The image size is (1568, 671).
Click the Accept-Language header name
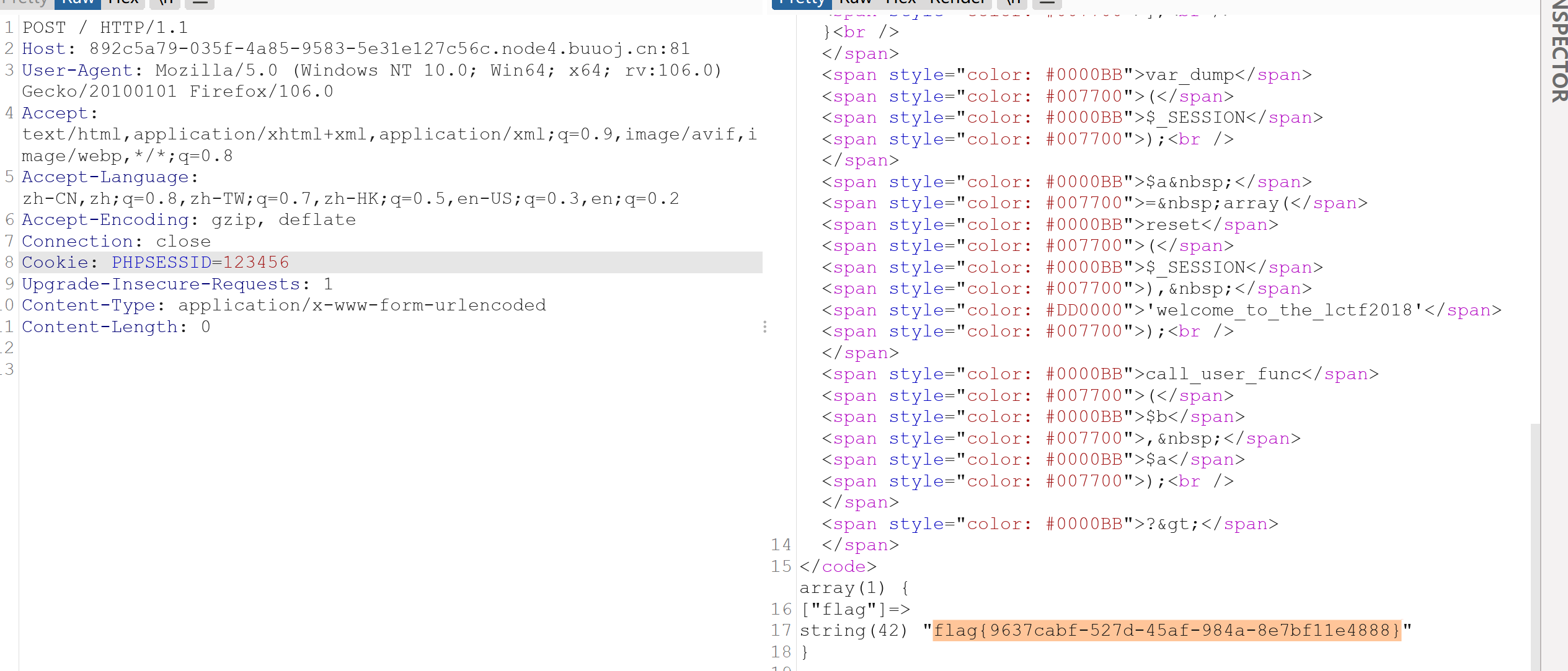click(x=105, y=177)
